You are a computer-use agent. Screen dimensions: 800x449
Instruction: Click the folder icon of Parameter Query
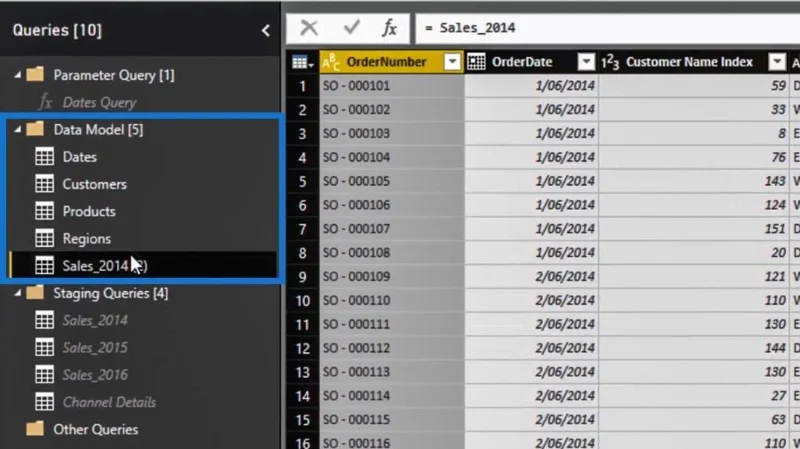[x=35, y=74]
